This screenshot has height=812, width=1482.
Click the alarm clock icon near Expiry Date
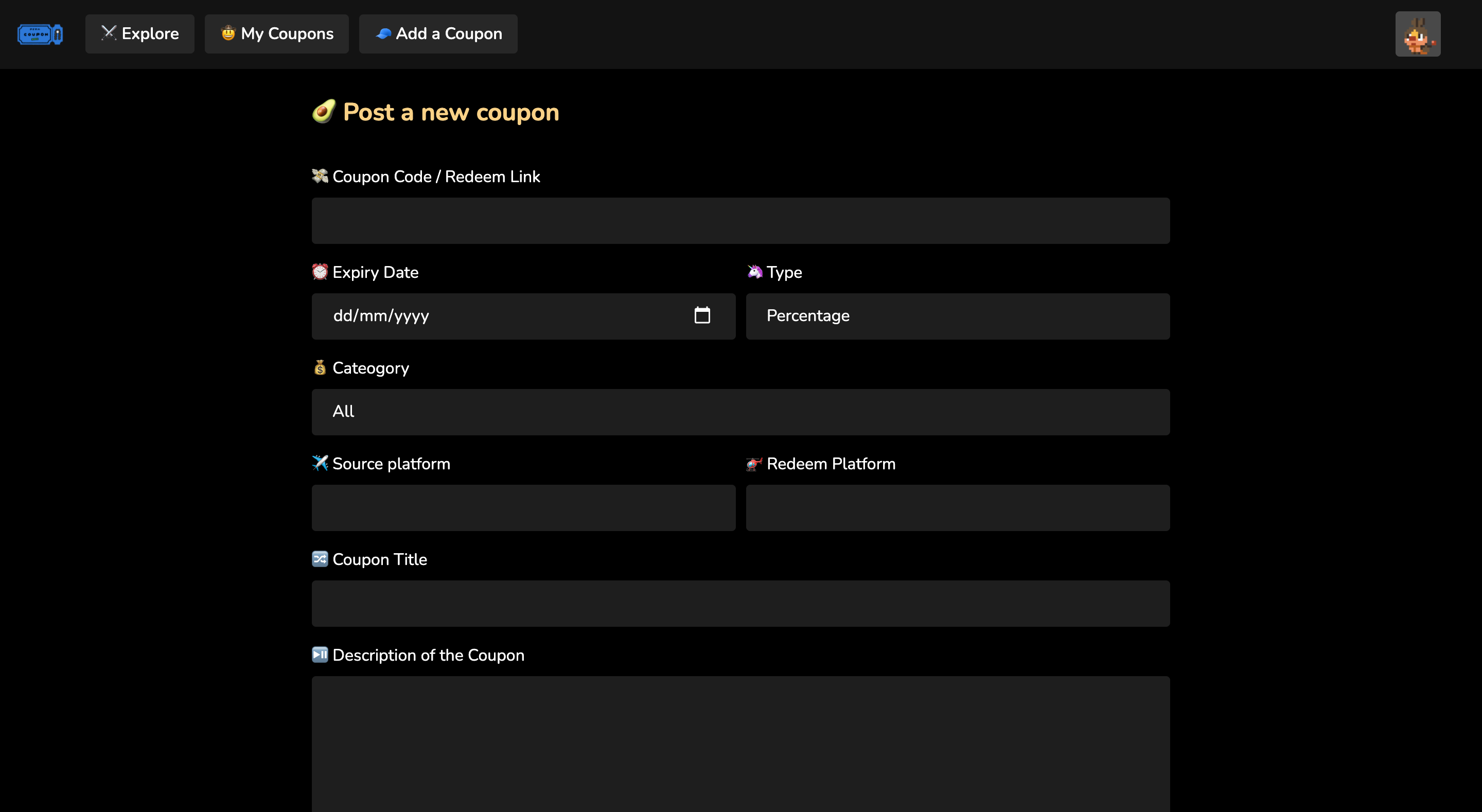click(320, 272)
